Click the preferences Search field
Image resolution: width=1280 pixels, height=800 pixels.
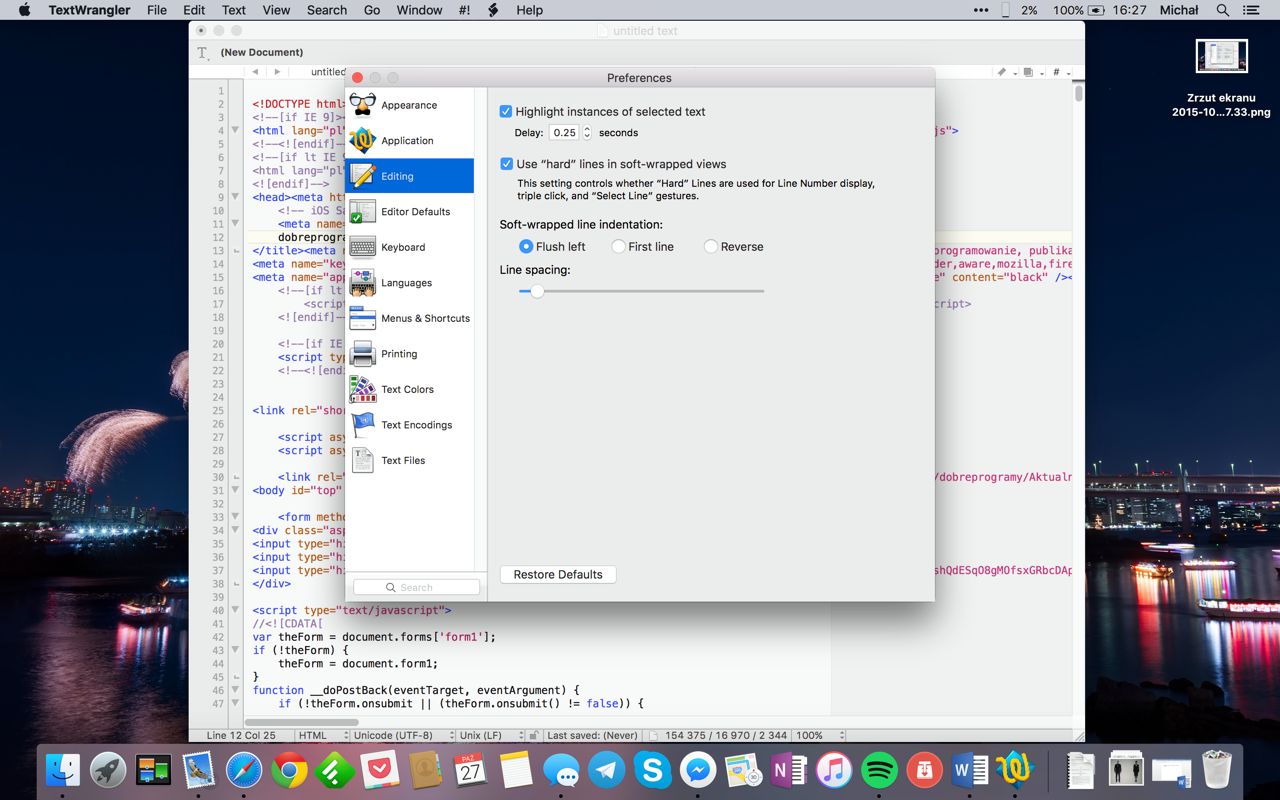click(x=417, y=587)
